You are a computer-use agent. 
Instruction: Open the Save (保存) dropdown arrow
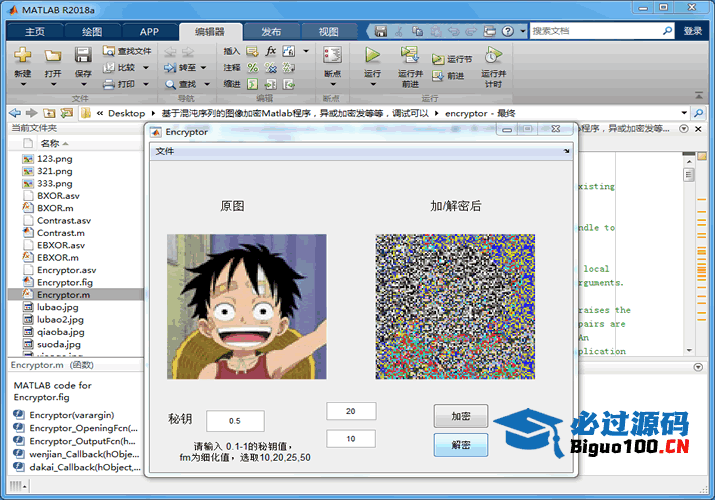(83, 85)
